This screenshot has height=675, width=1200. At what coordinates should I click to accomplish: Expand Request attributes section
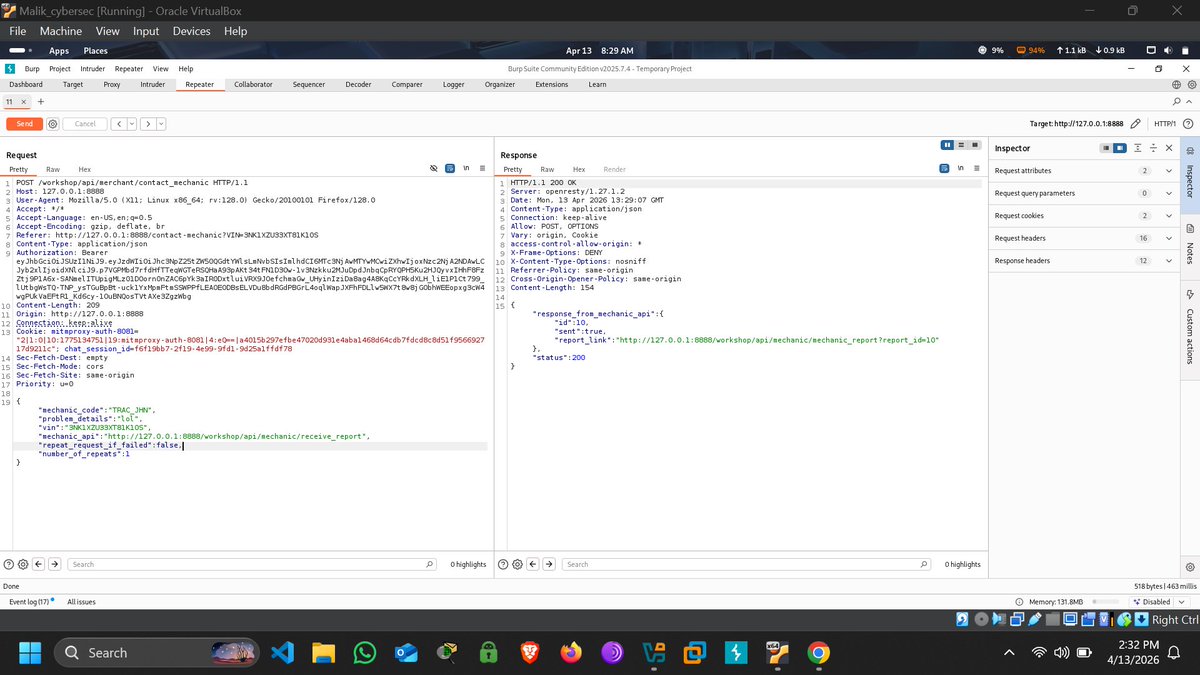tap(1168, 171)
